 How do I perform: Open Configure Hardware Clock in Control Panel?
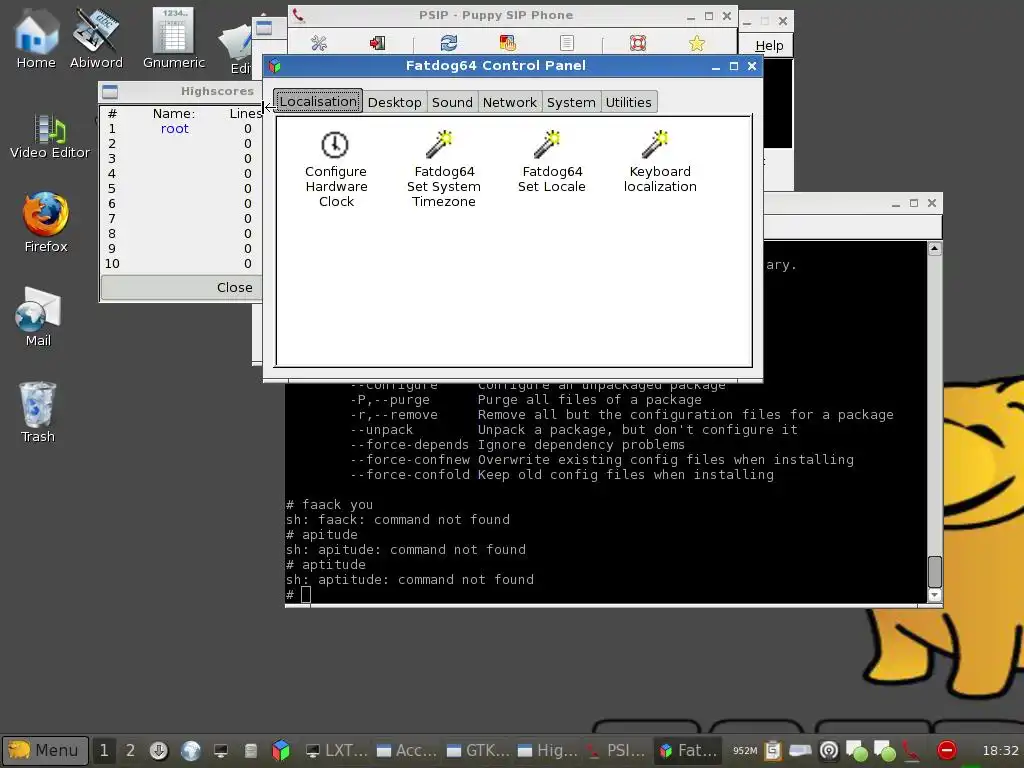tap(336, 169)
